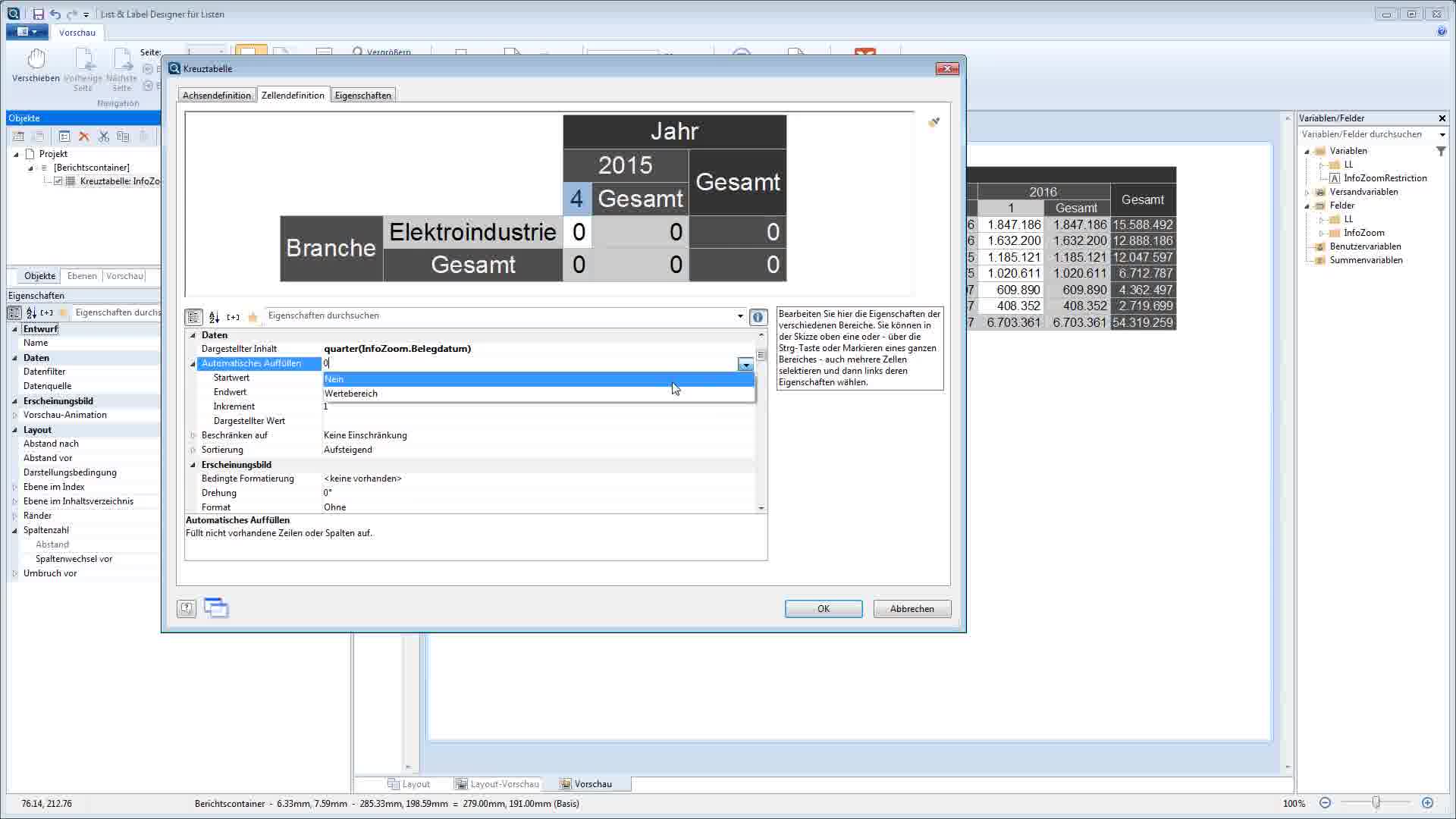The image size is (1456, 819).
Task: Click the Eigenschaften durchsuchen search field in dialog
Action: 499,315
